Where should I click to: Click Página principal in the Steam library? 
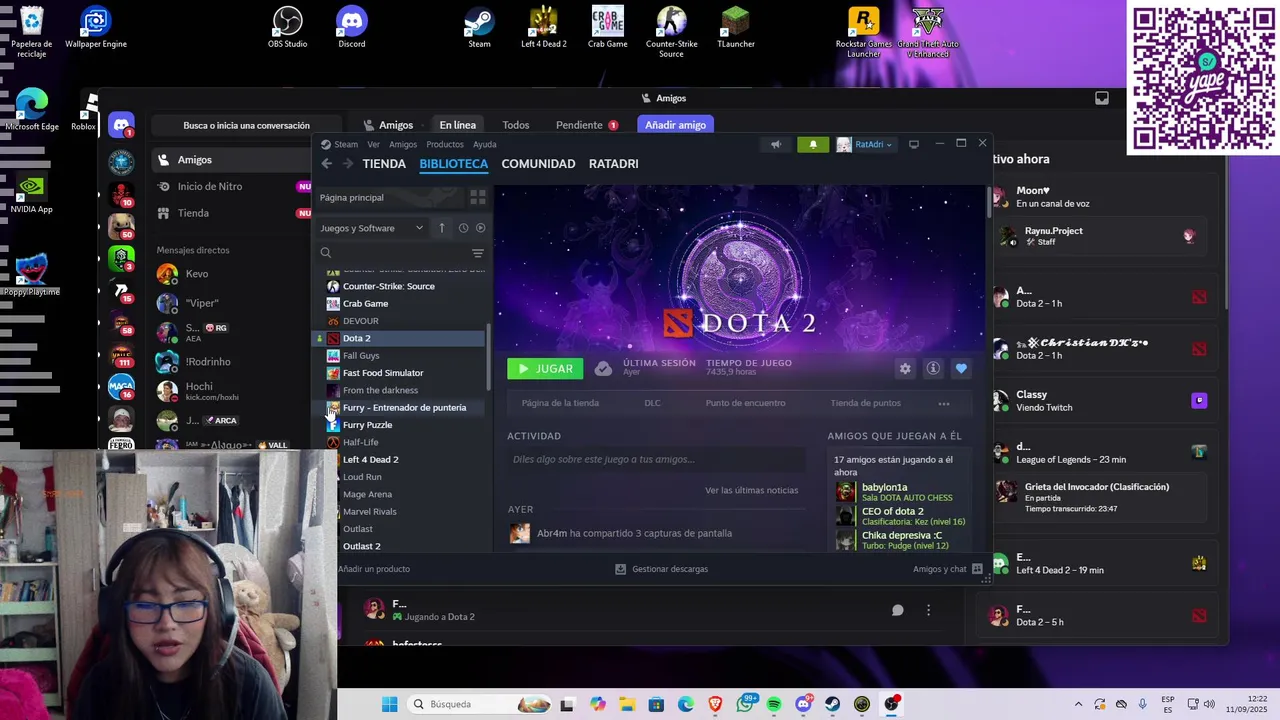point(352,198)
